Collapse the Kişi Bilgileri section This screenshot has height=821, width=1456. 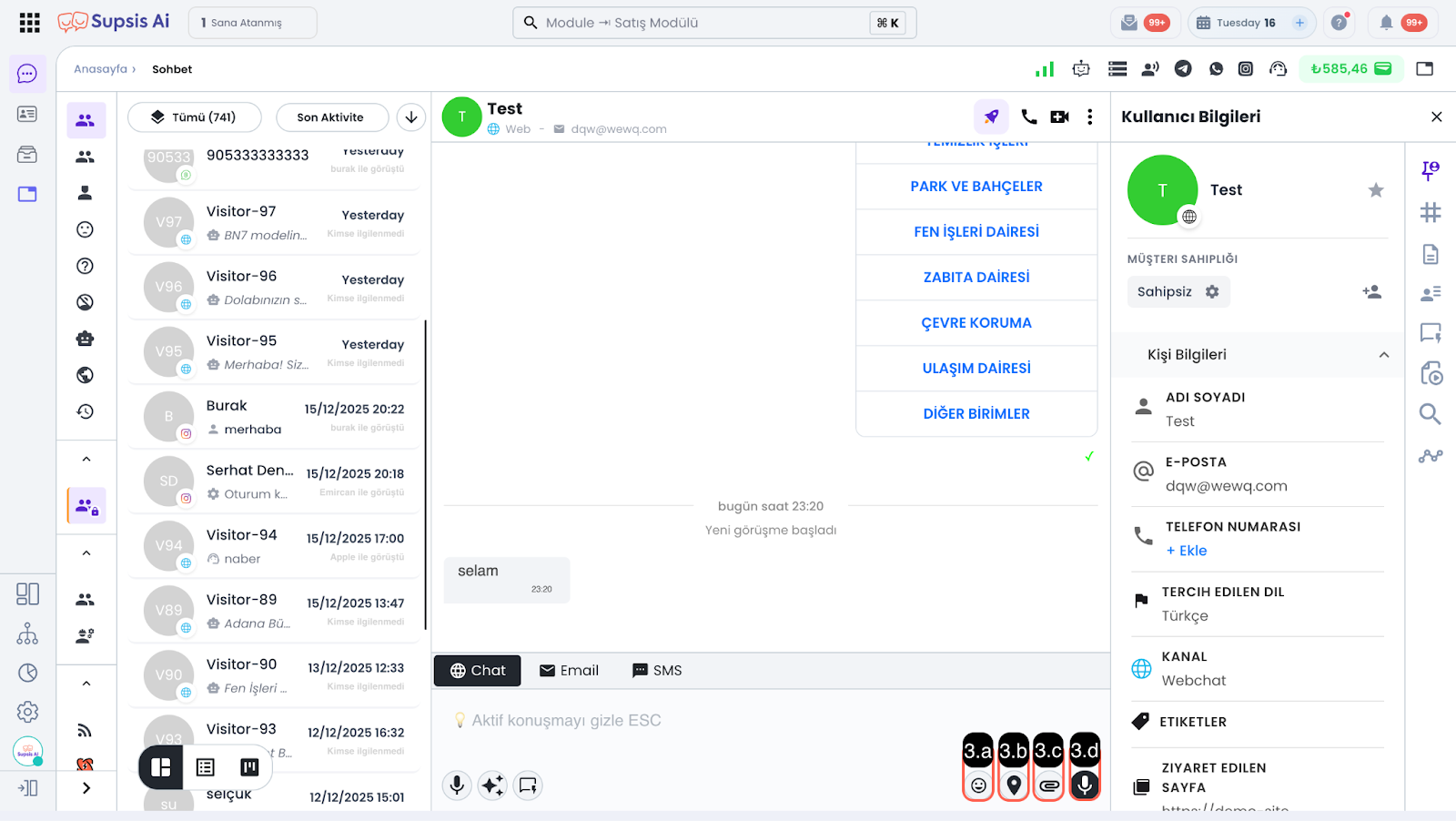[x=1383, y=355]
